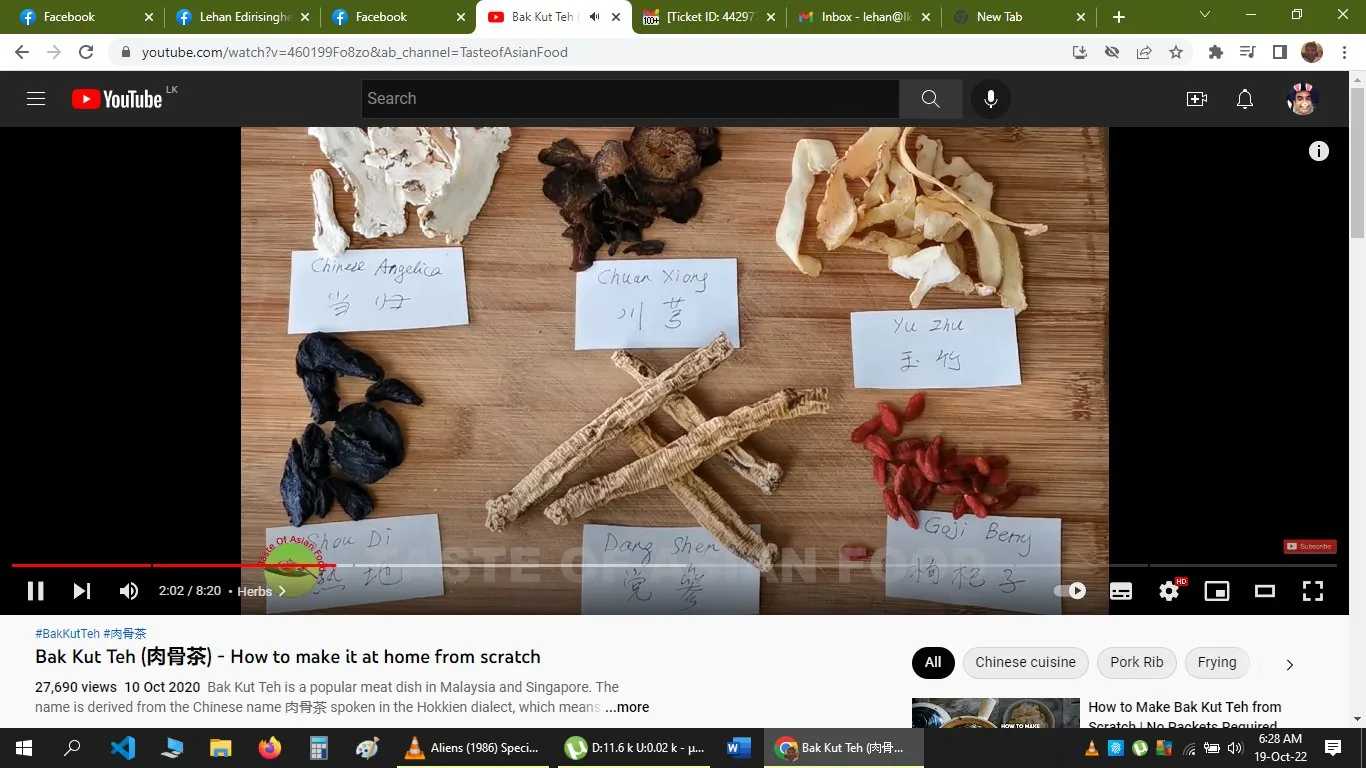Screen dimensions: 1366x768
Task: Select the Chinese cuisine filter chip
Action: coord(1025,662)
